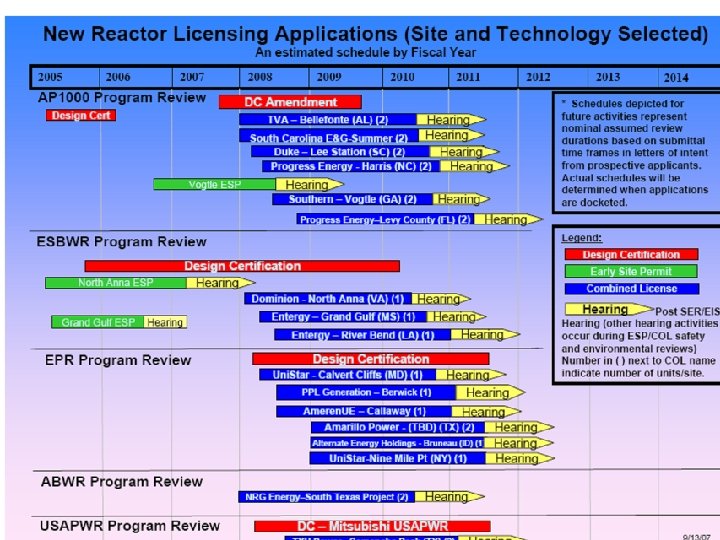The width and height of the screenshot is (720, 540).
Task: Select the green 'Vogtle ESP' bar
Action: coord(214,184)
